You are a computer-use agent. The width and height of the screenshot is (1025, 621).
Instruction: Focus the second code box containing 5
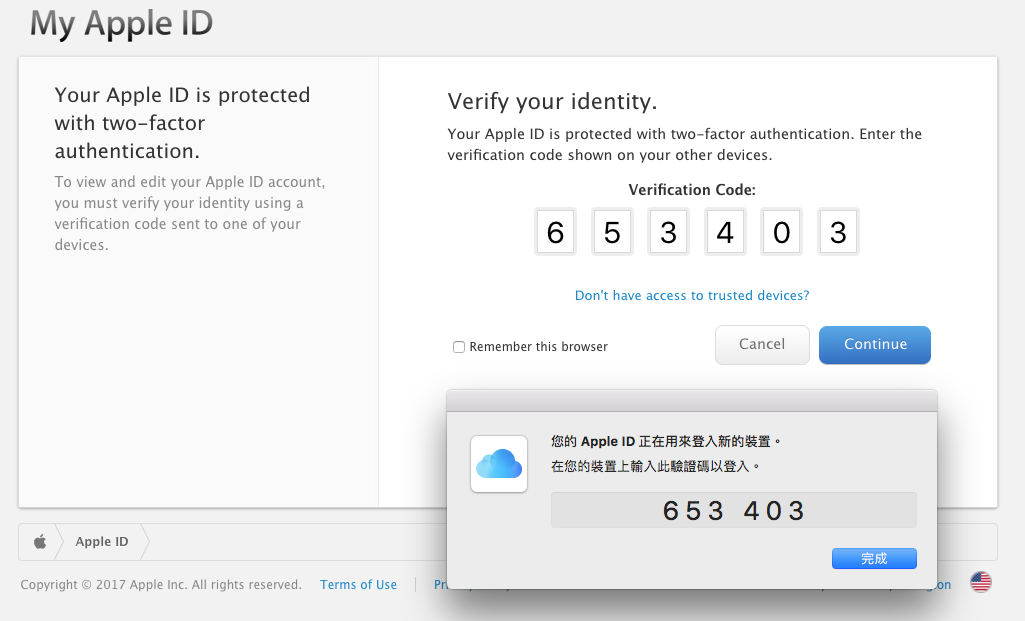click(612, 233)
